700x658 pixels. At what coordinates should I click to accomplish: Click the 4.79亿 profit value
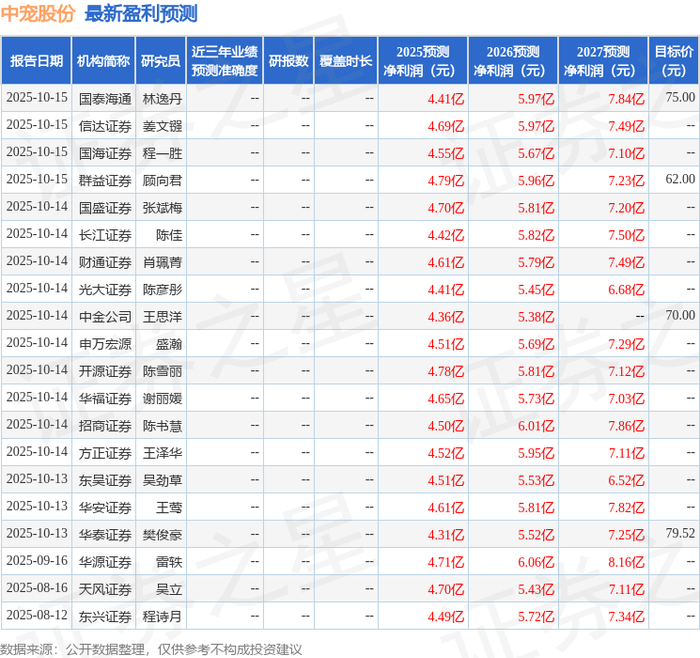[x=446, y=180]
